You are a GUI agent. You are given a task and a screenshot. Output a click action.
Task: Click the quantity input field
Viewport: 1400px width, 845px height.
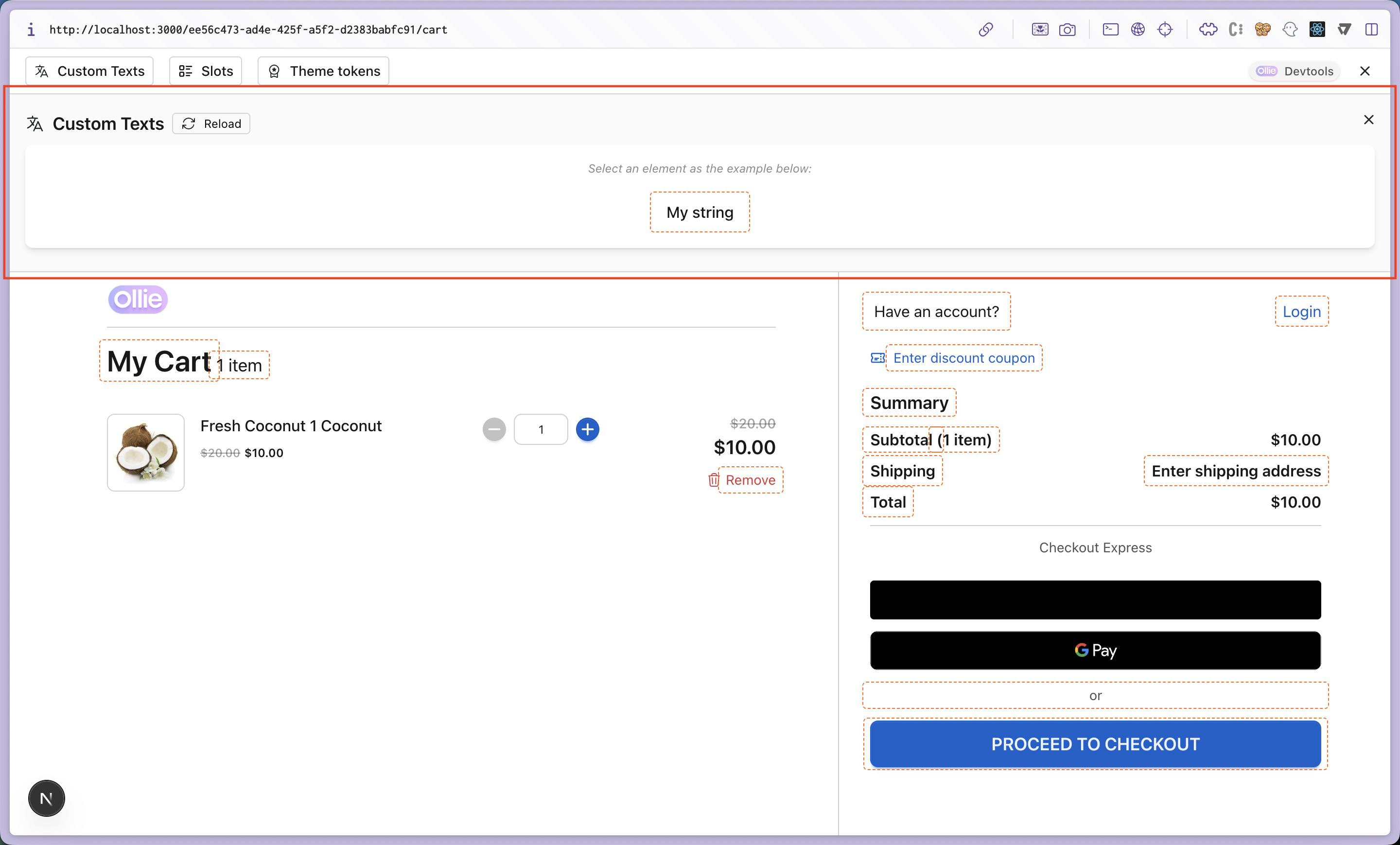pyautogui.click(x=541, y=429)
